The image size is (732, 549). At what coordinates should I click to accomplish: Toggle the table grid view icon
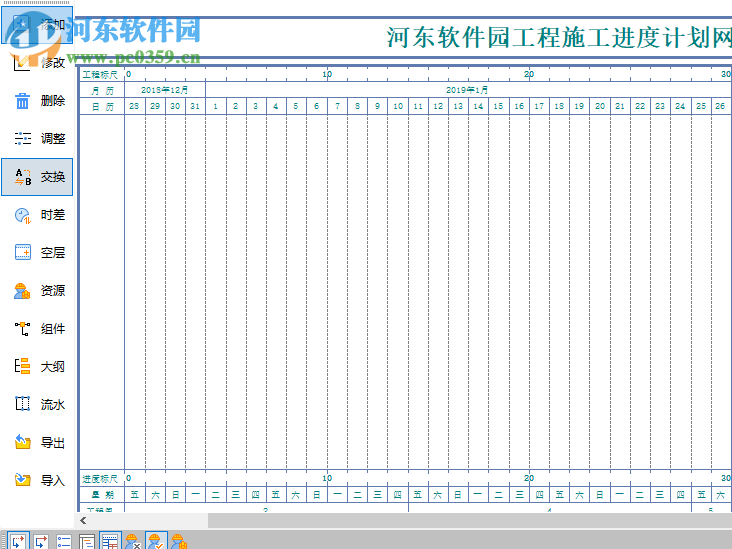[x=110, y=541]
